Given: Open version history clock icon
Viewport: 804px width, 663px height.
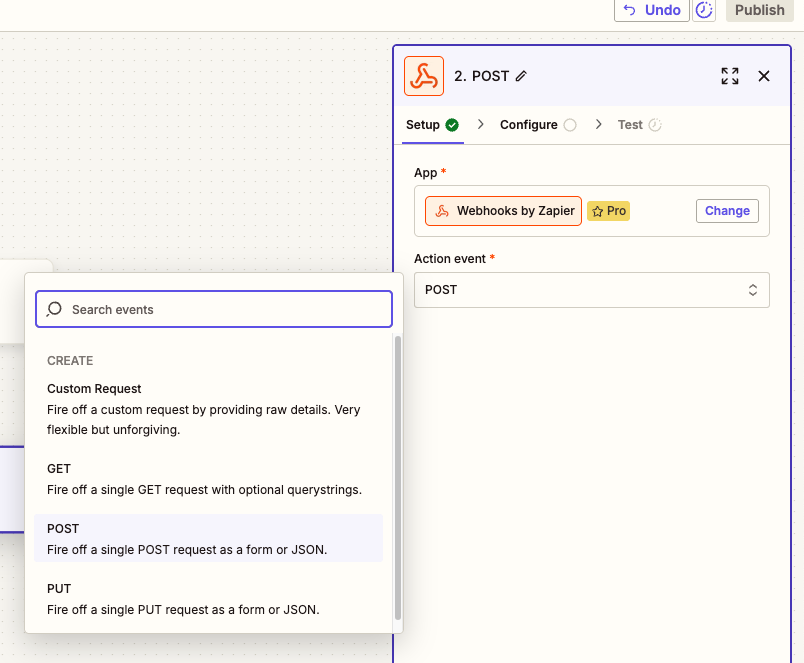Looking at the screenshot, I should pyautogui.click(x=704, y=10).
